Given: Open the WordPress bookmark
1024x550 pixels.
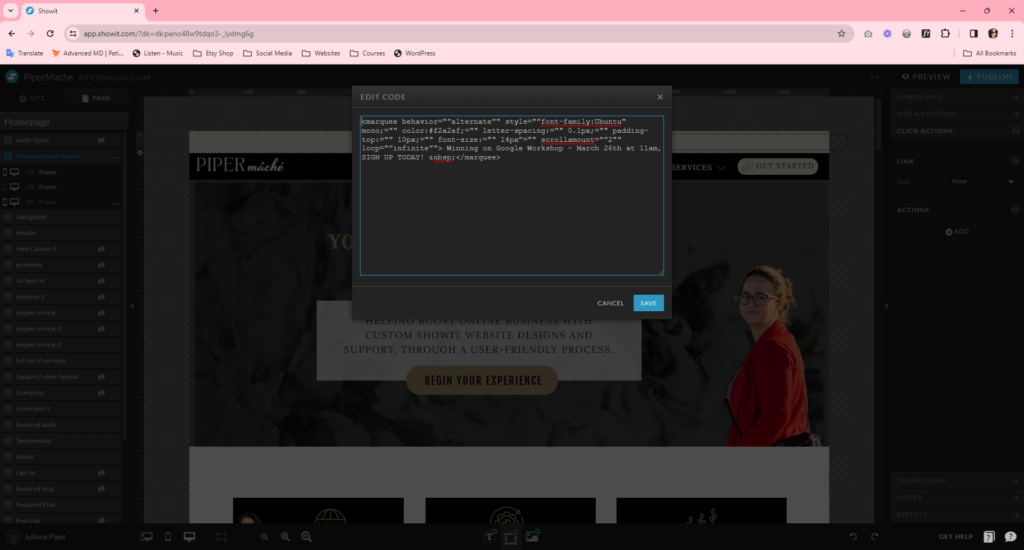Looking at the screenshot, I should point(414,54).
